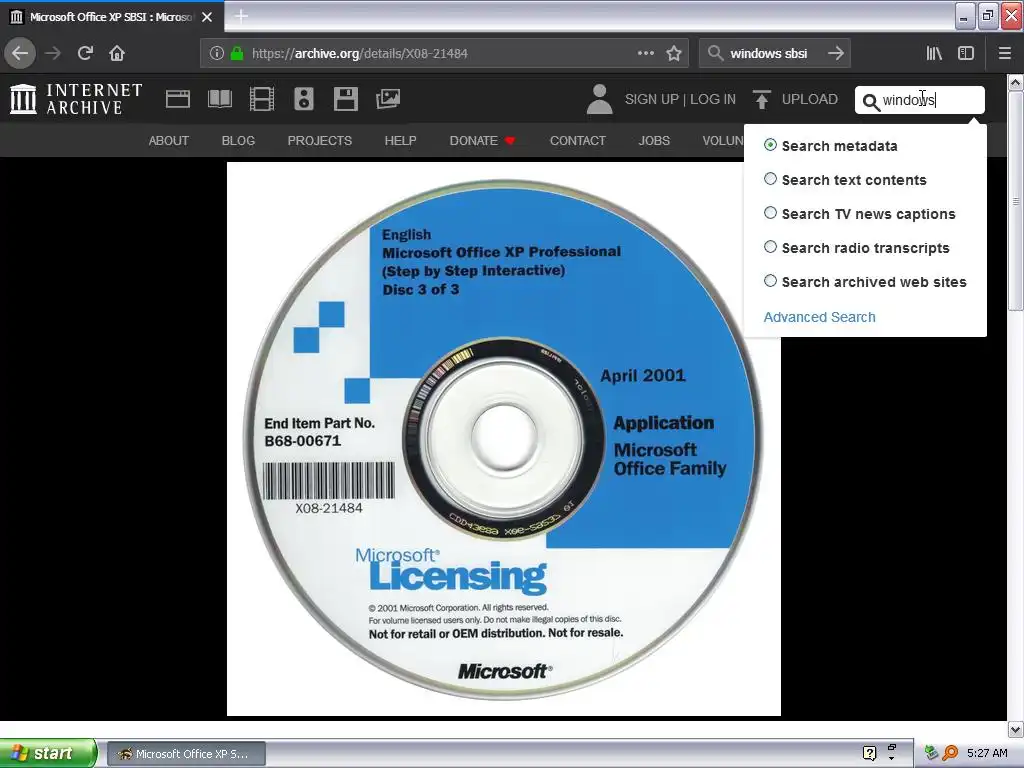Click the Office XP disc image
Image resolution: width=1024 pixels, height=768 pixels.
(x=504, y=439)
